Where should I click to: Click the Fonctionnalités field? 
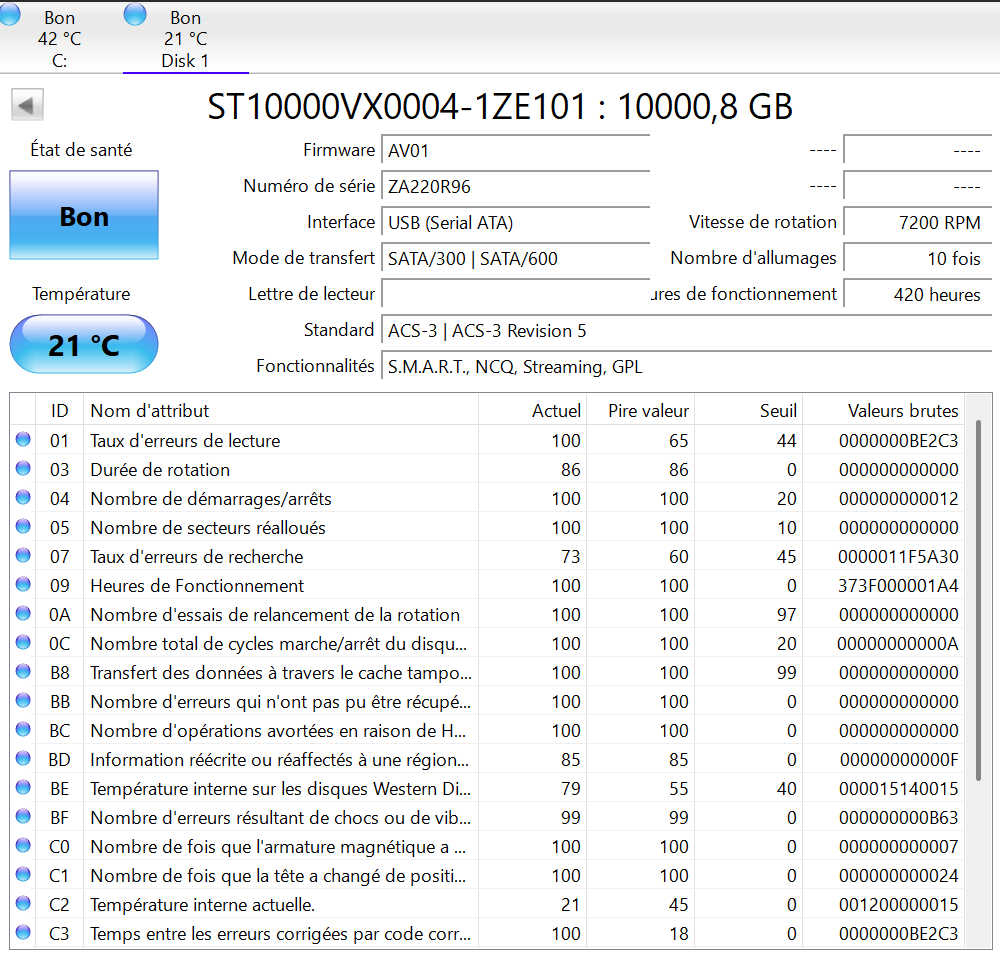[686, 367]
